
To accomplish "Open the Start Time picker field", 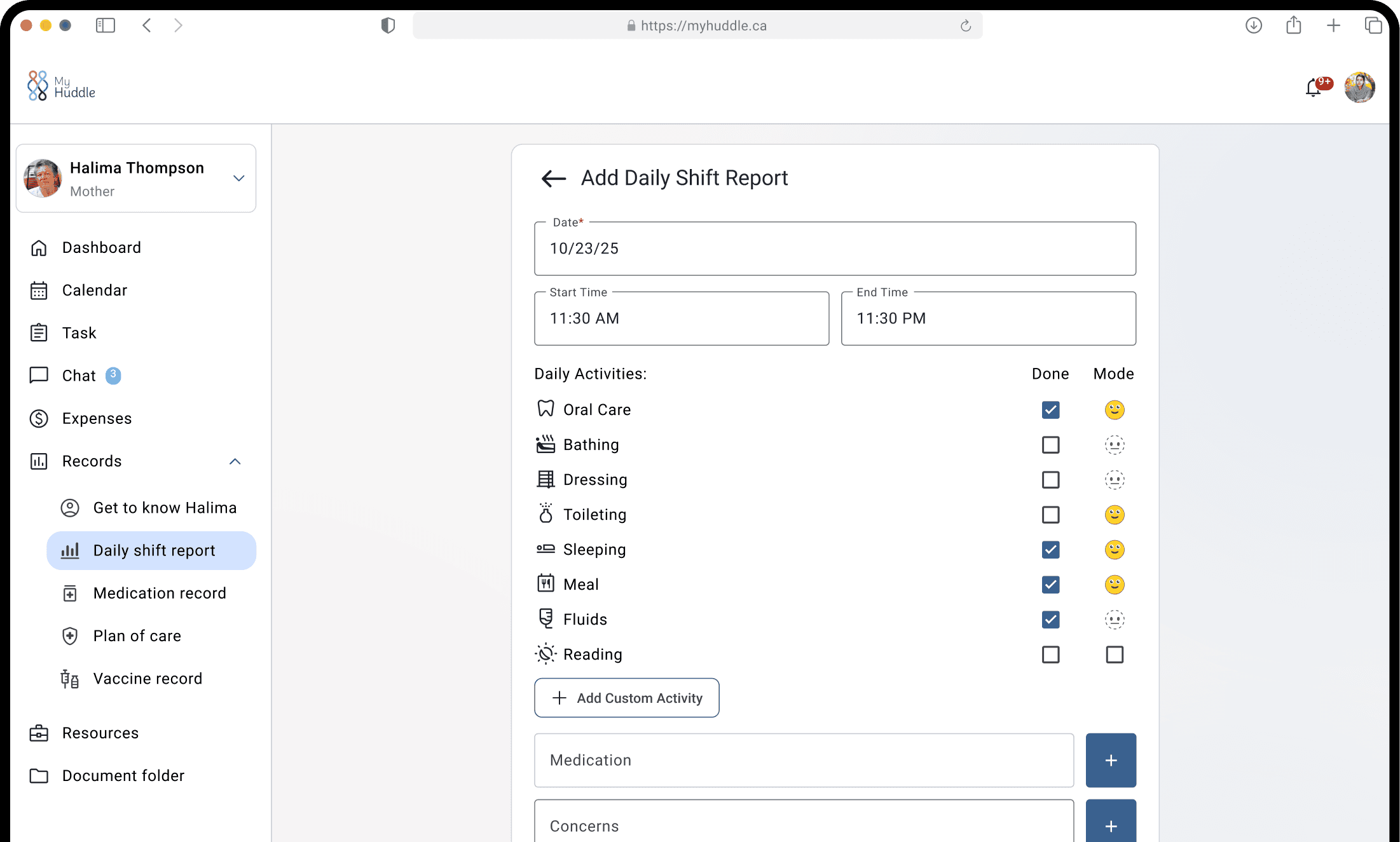I will [681, 318].
